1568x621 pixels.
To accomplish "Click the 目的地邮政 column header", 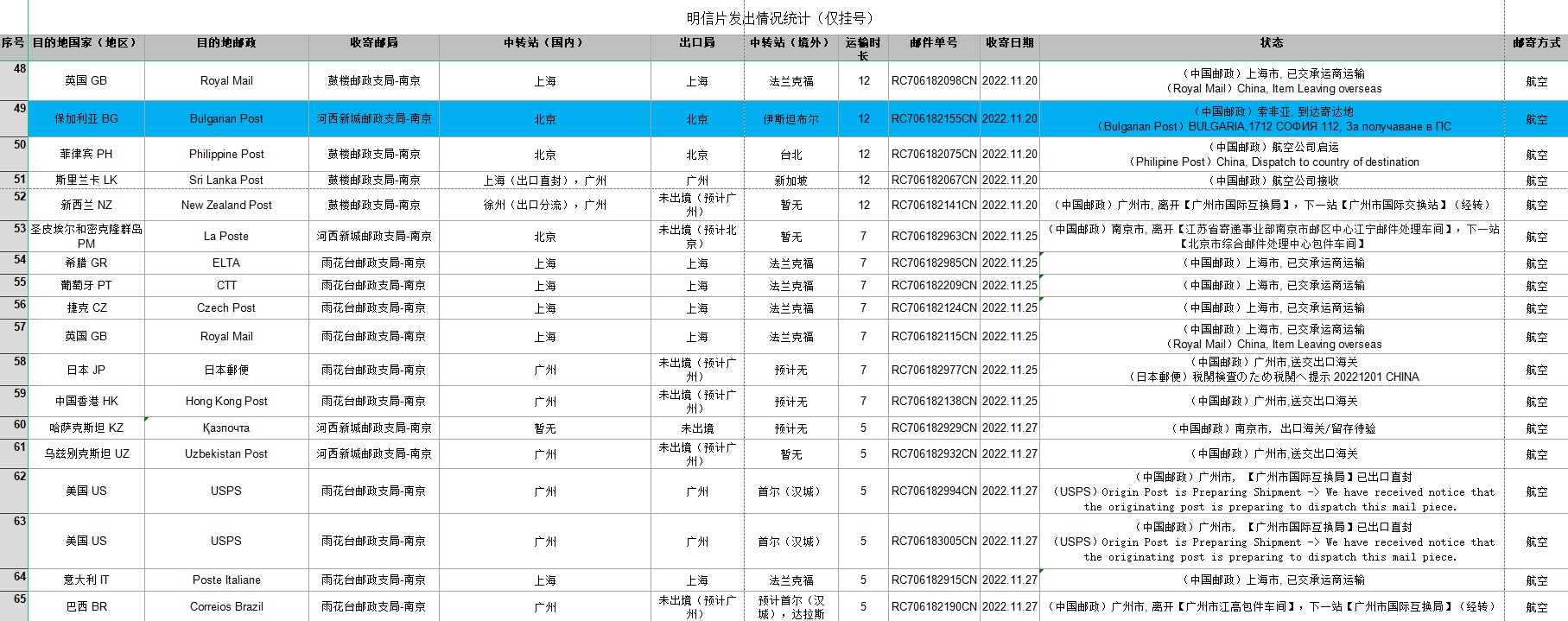I will click(x=226, y=43).
